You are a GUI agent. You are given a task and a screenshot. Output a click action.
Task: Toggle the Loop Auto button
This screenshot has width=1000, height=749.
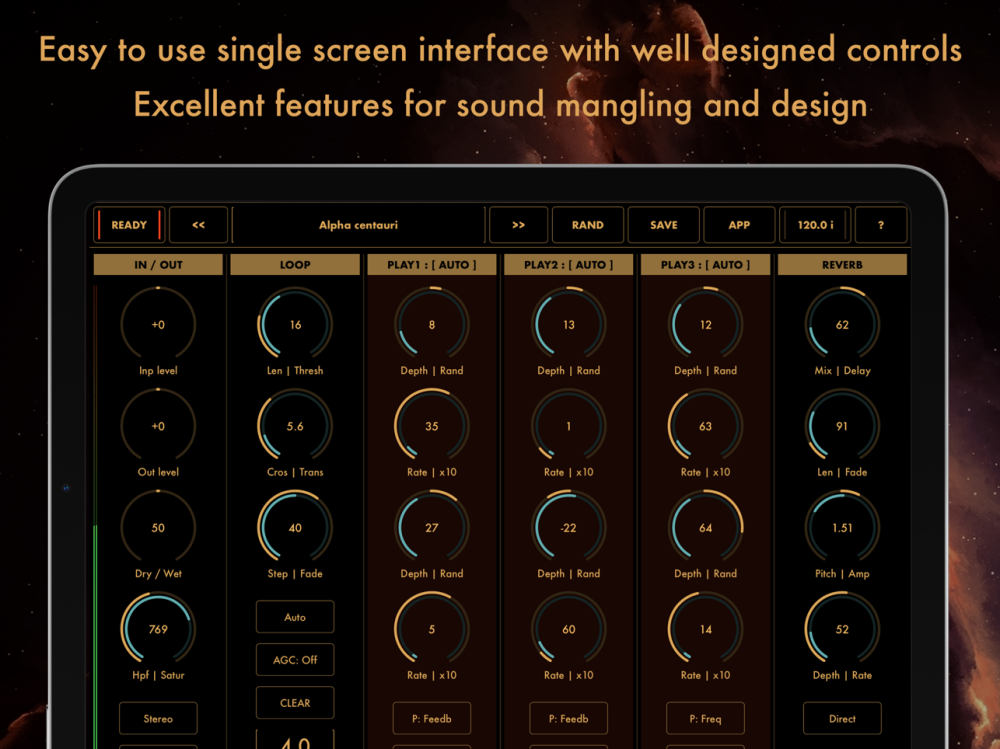point(295,617)
